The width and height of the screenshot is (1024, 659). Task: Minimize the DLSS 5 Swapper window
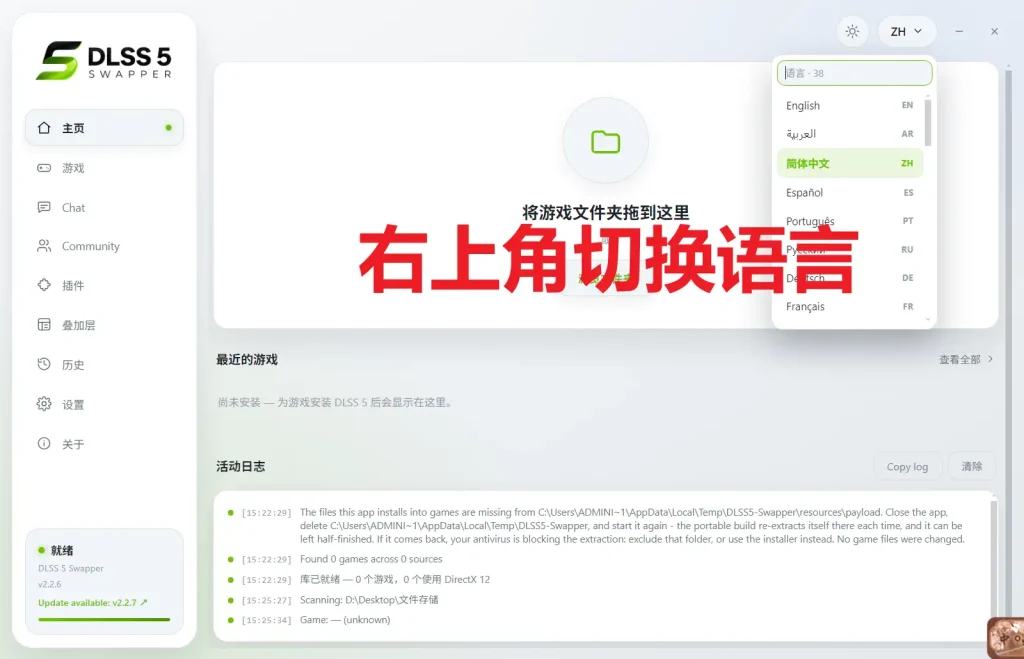[959, 31]
